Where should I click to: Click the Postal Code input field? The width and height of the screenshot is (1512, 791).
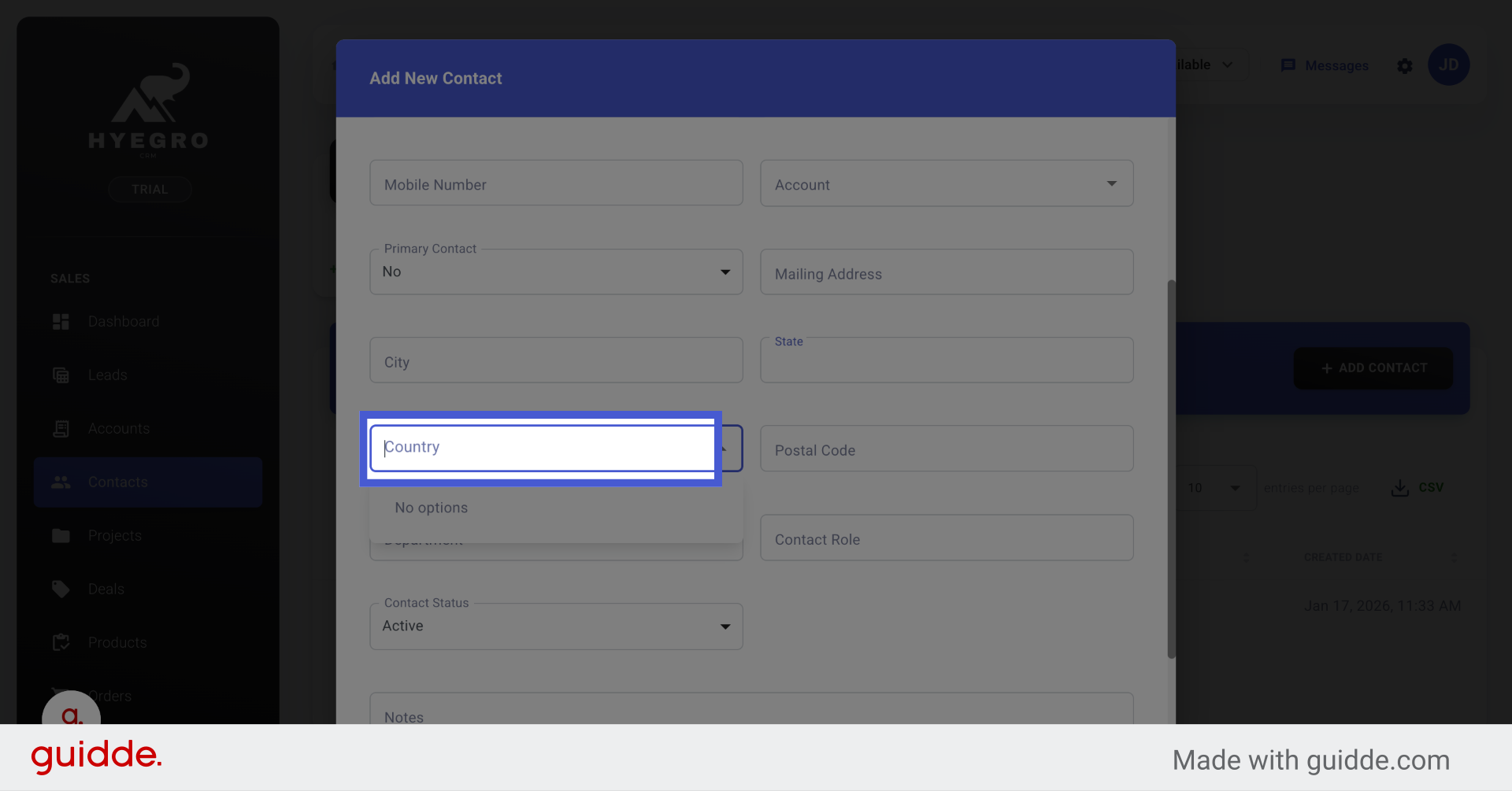coord(946,450)
